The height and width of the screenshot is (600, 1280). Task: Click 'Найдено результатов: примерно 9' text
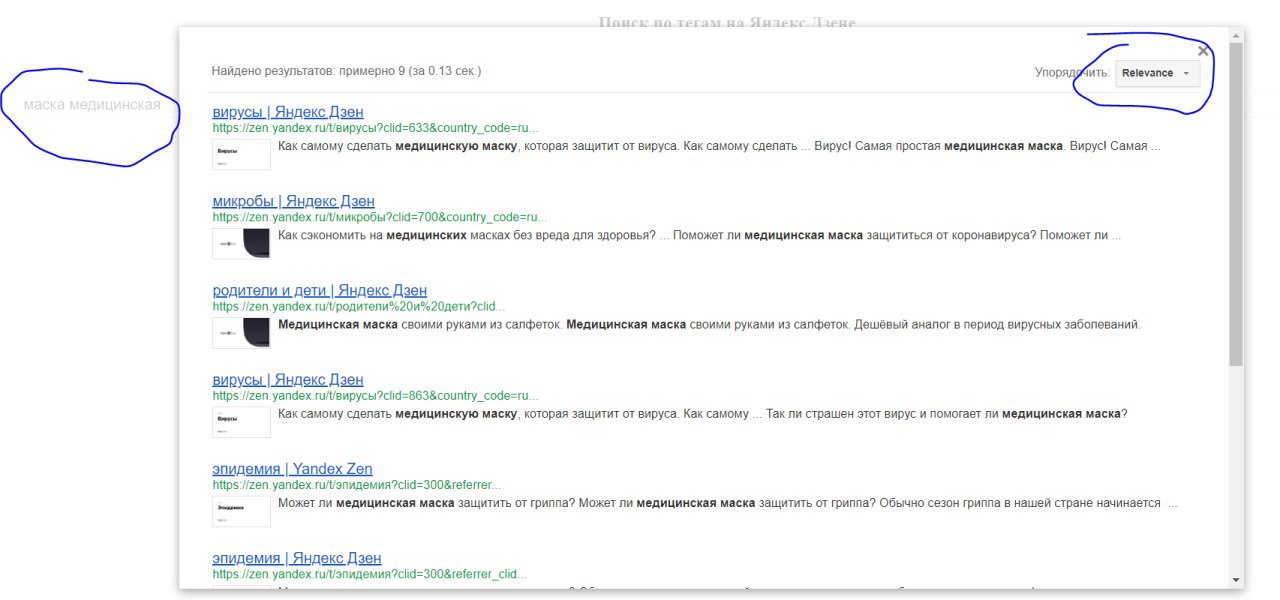tap(346, 71)
